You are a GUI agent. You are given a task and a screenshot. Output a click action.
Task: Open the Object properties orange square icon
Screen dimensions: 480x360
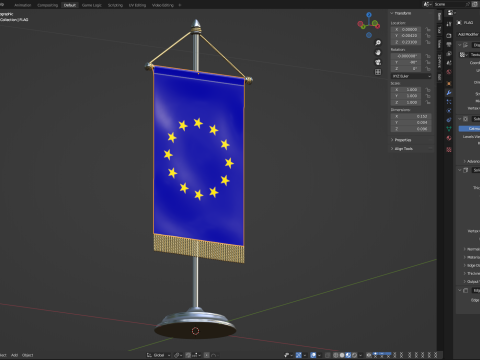click(x=449, y=83)
